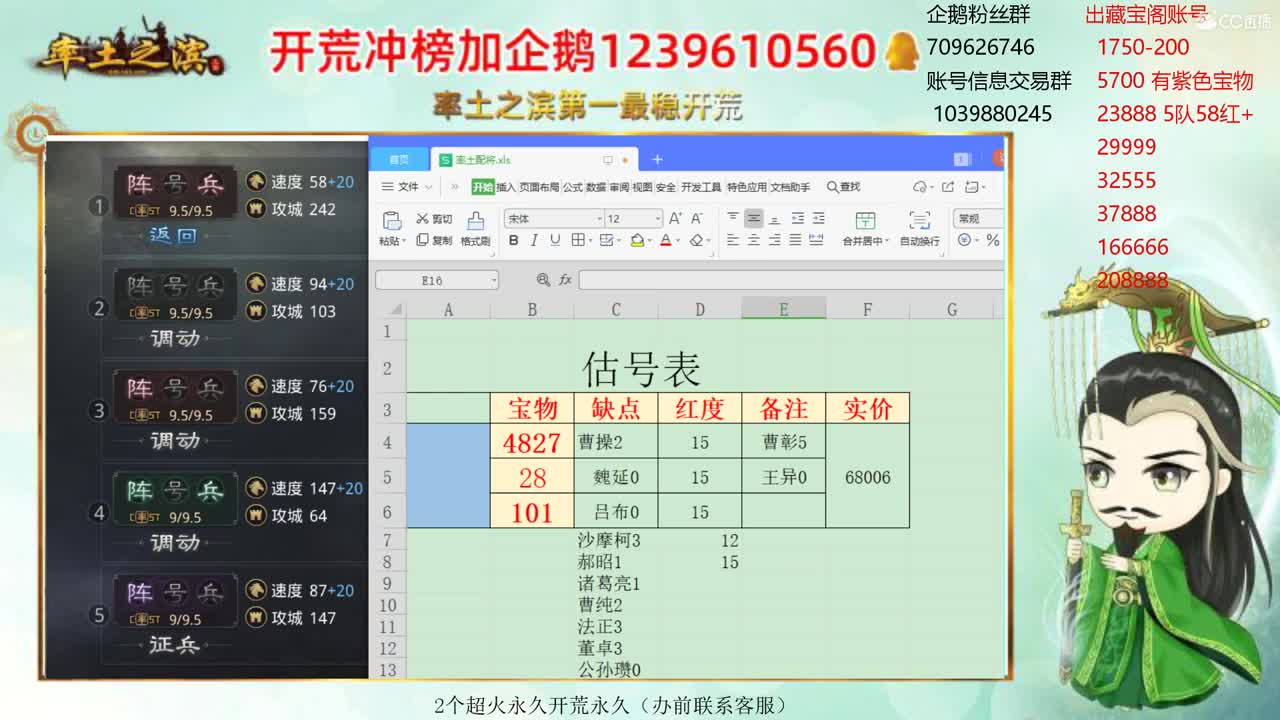1280x720 pixels.
Task: Click the cloud sync icon
Action: 919,187
